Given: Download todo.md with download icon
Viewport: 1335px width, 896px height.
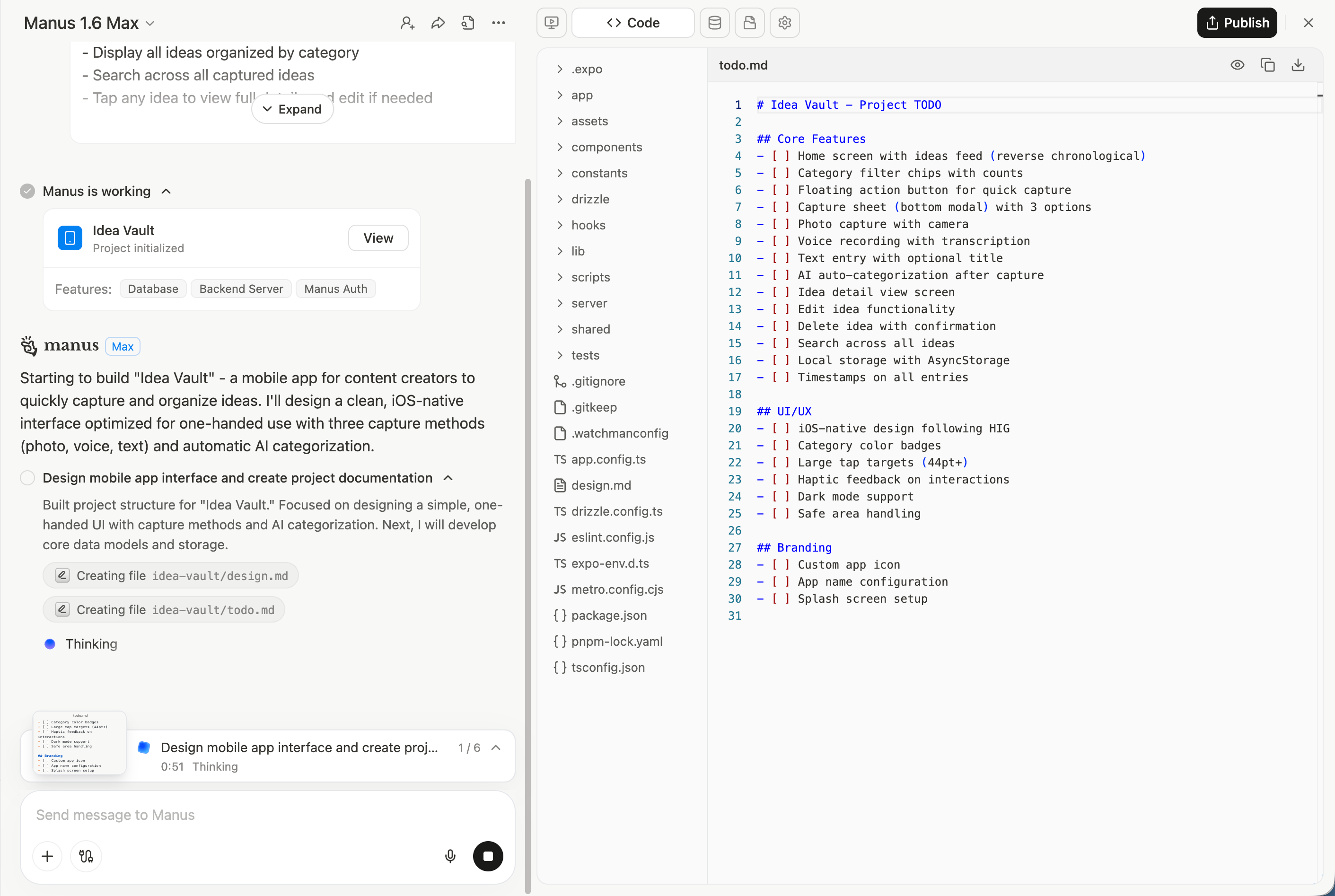Looking at the screenshot, I should point(1298,65).
